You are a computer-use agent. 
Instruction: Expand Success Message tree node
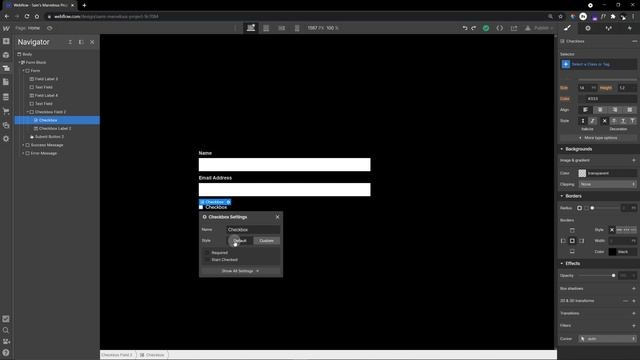pyautogui.click(x=23, y=145)
